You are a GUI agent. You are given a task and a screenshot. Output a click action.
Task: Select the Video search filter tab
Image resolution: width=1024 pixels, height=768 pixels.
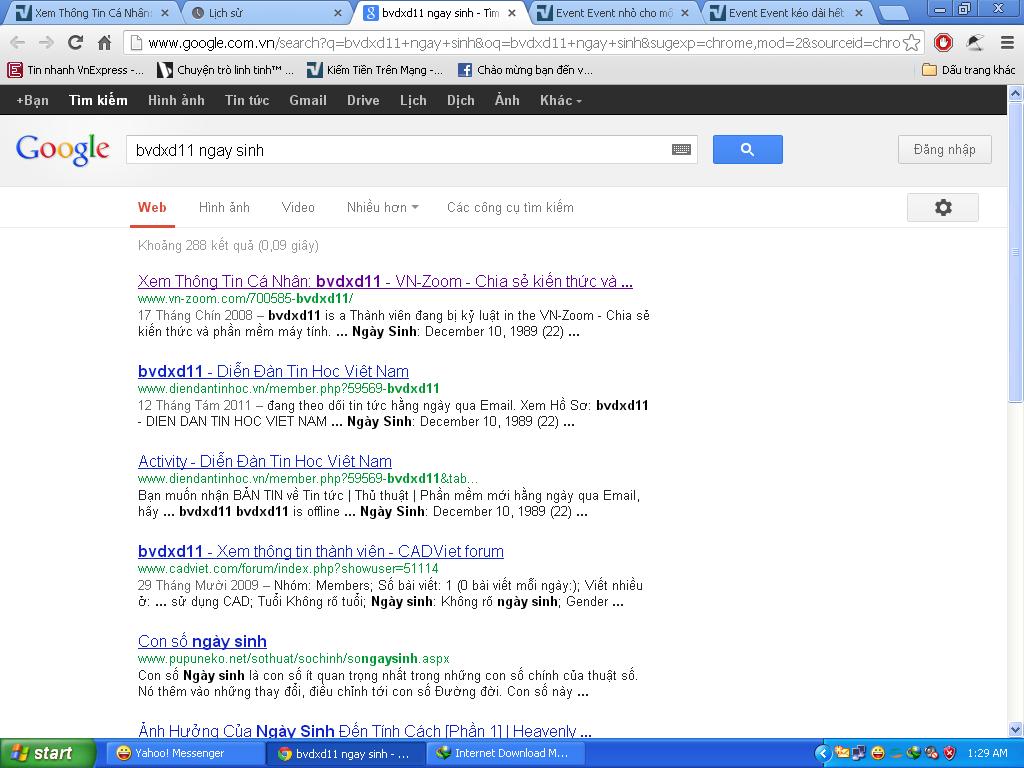(298, 208)
